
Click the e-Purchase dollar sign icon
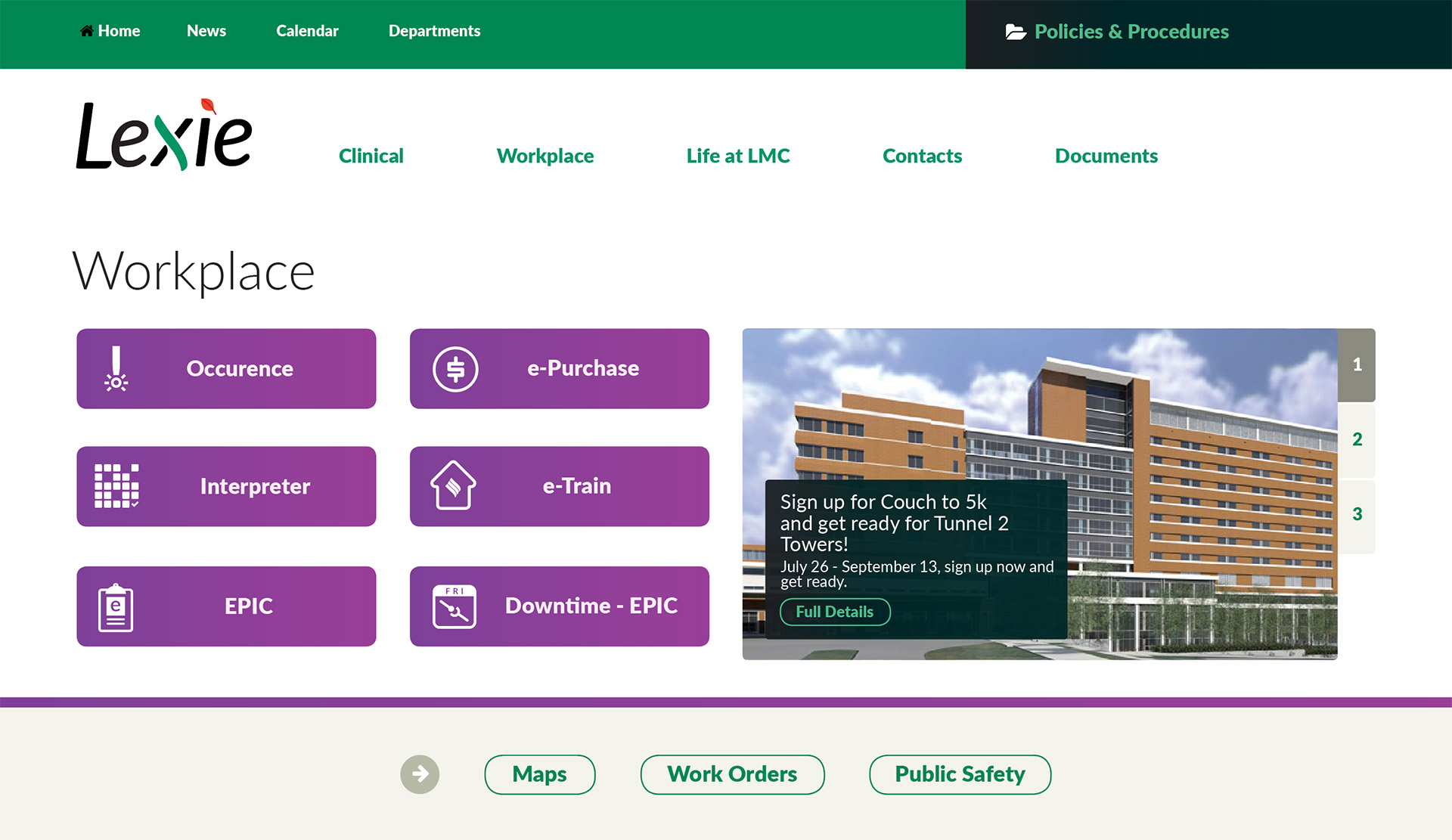pos(454,368)
